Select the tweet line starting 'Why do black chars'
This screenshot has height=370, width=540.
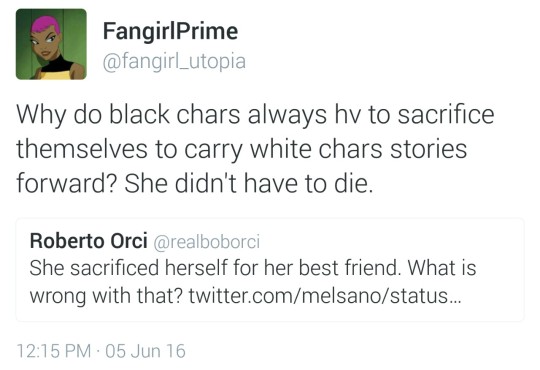click(255, 115)
